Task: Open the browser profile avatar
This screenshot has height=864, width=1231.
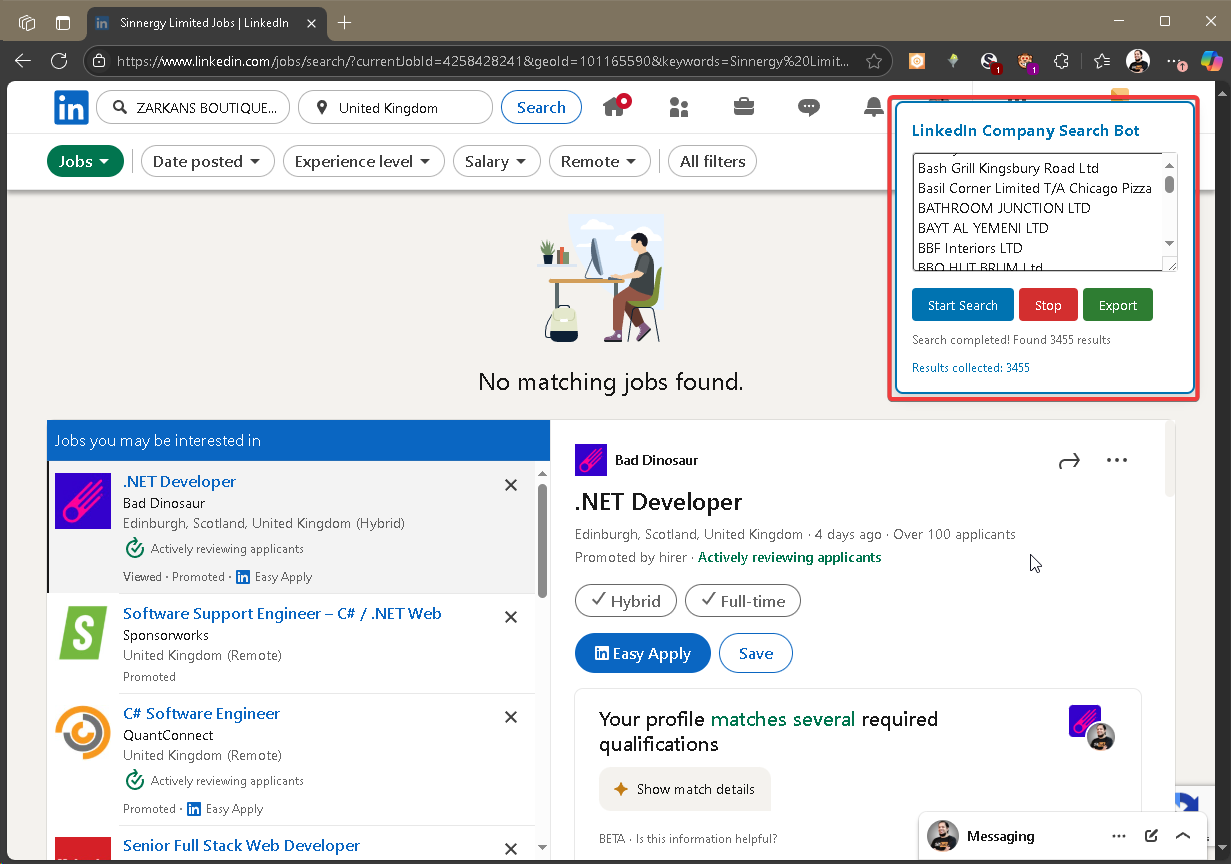Action: point(1138,61)
